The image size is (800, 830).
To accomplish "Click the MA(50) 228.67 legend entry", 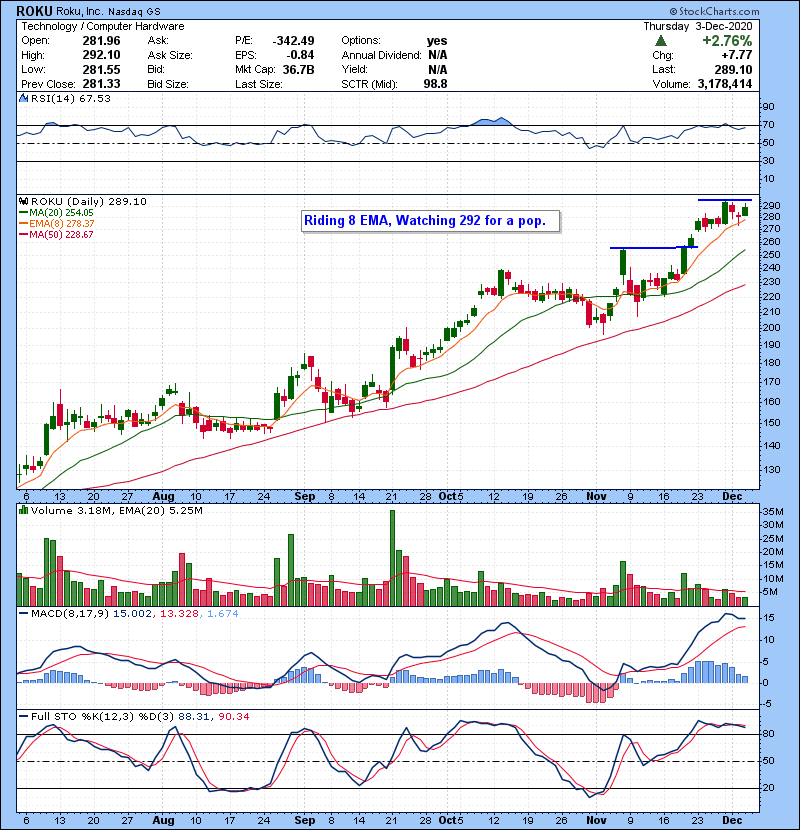I will click(x=56, y=234).
